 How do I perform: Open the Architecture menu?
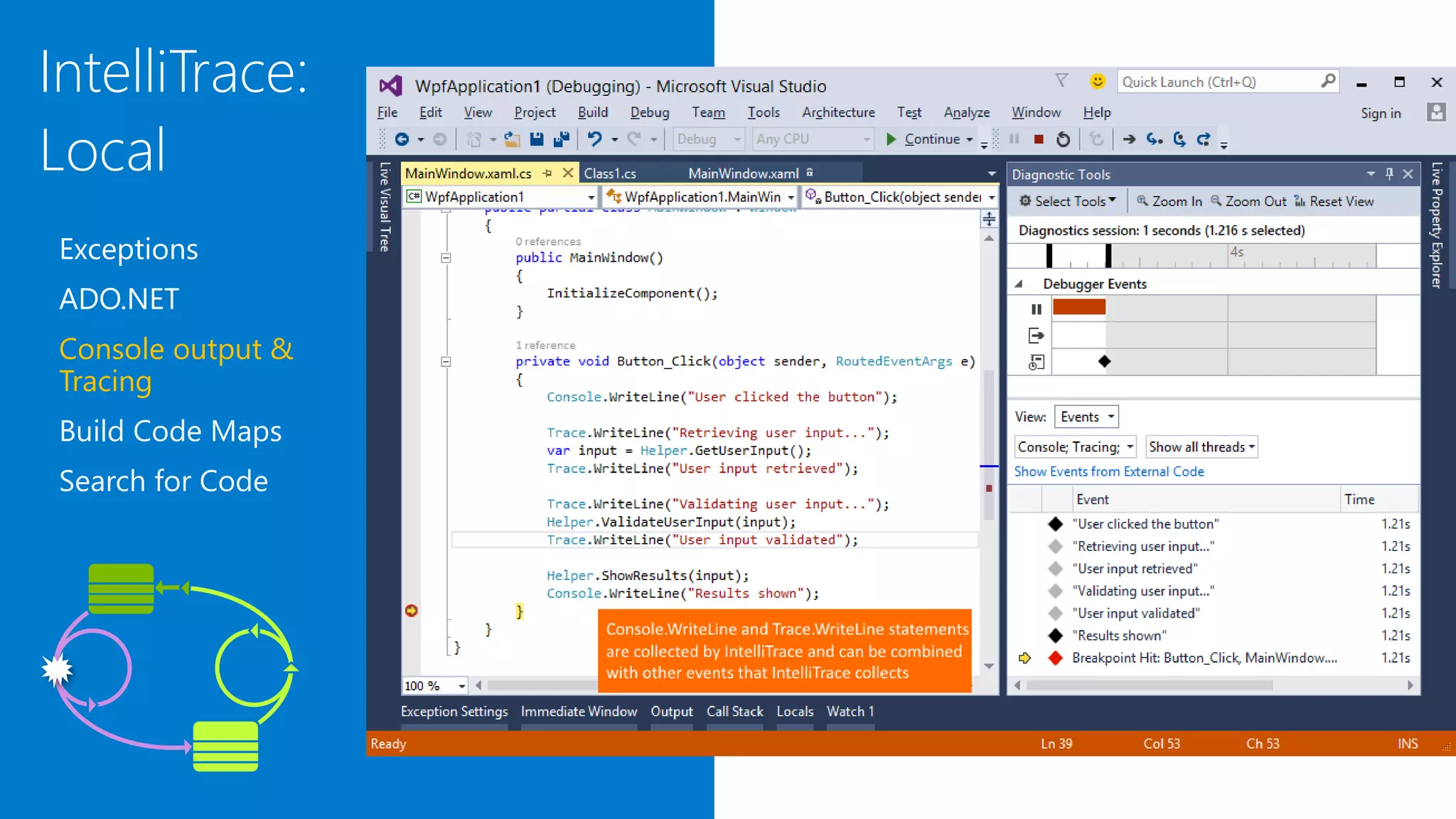838,112
